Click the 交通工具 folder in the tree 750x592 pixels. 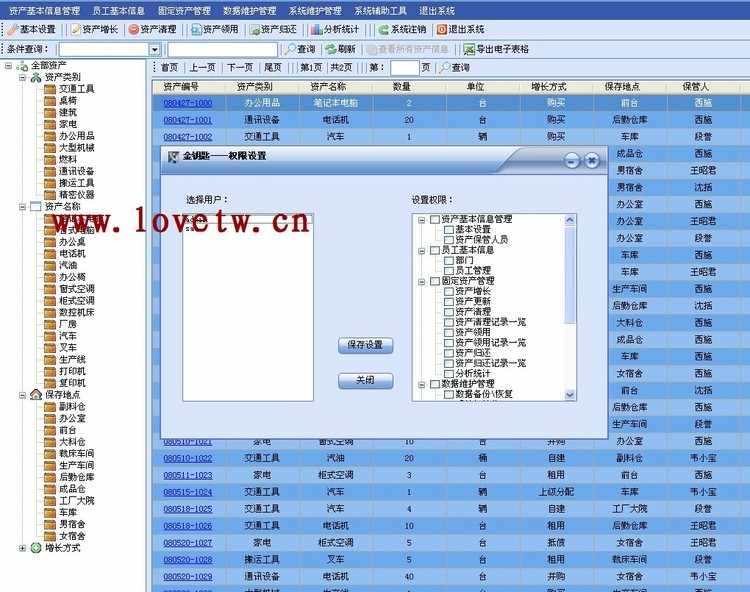50,89
